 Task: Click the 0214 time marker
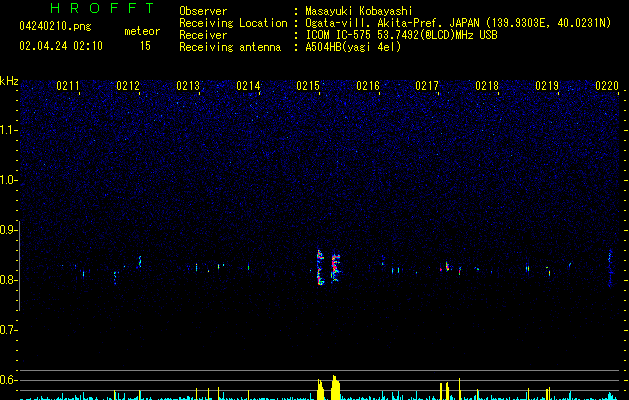pos(248,86)
